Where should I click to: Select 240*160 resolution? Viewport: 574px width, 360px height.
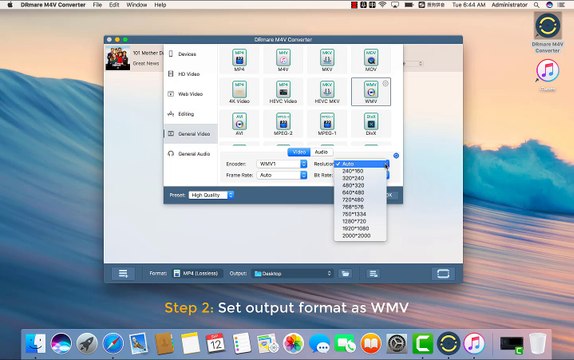[360, 171]
